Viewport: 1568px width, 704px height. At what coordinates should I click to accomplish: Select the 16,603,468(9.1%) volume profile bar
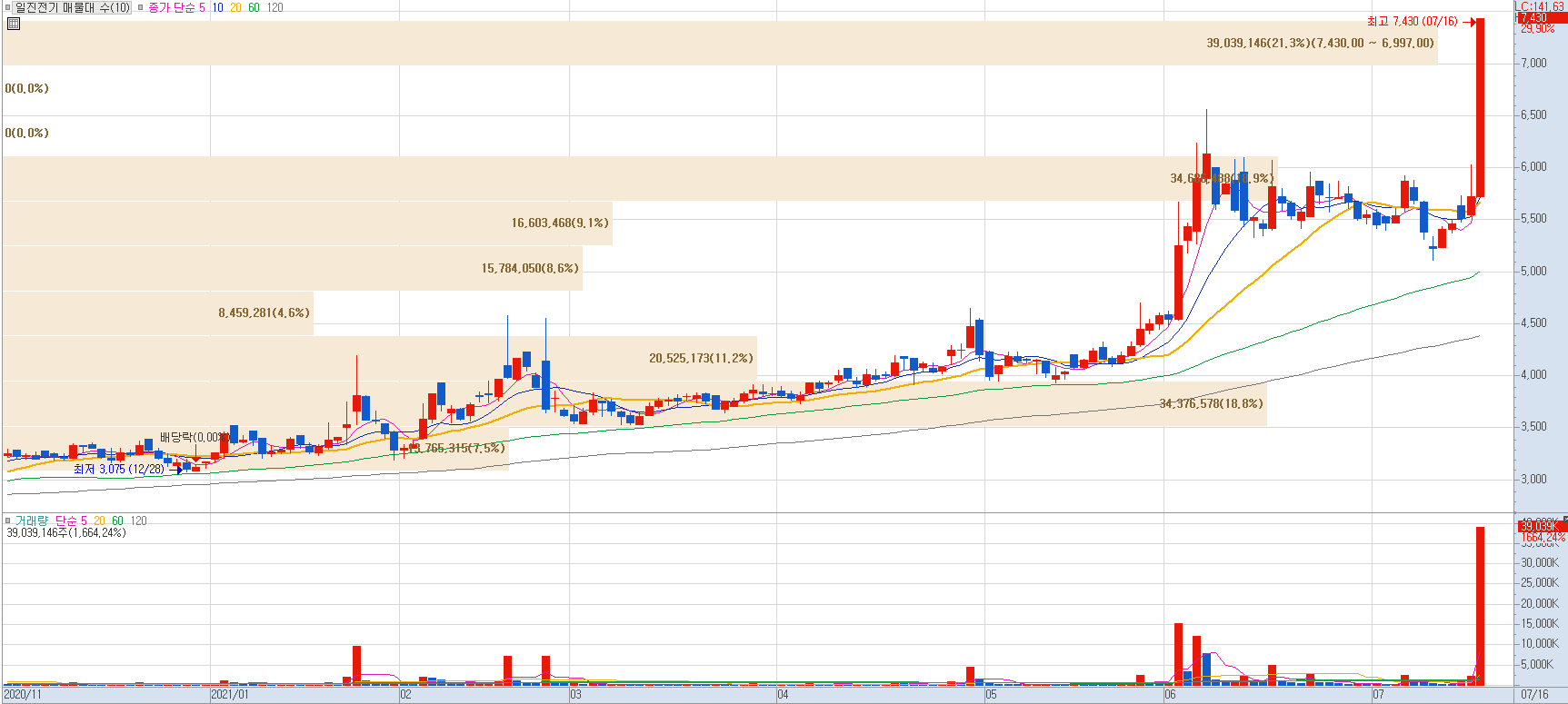307,223
